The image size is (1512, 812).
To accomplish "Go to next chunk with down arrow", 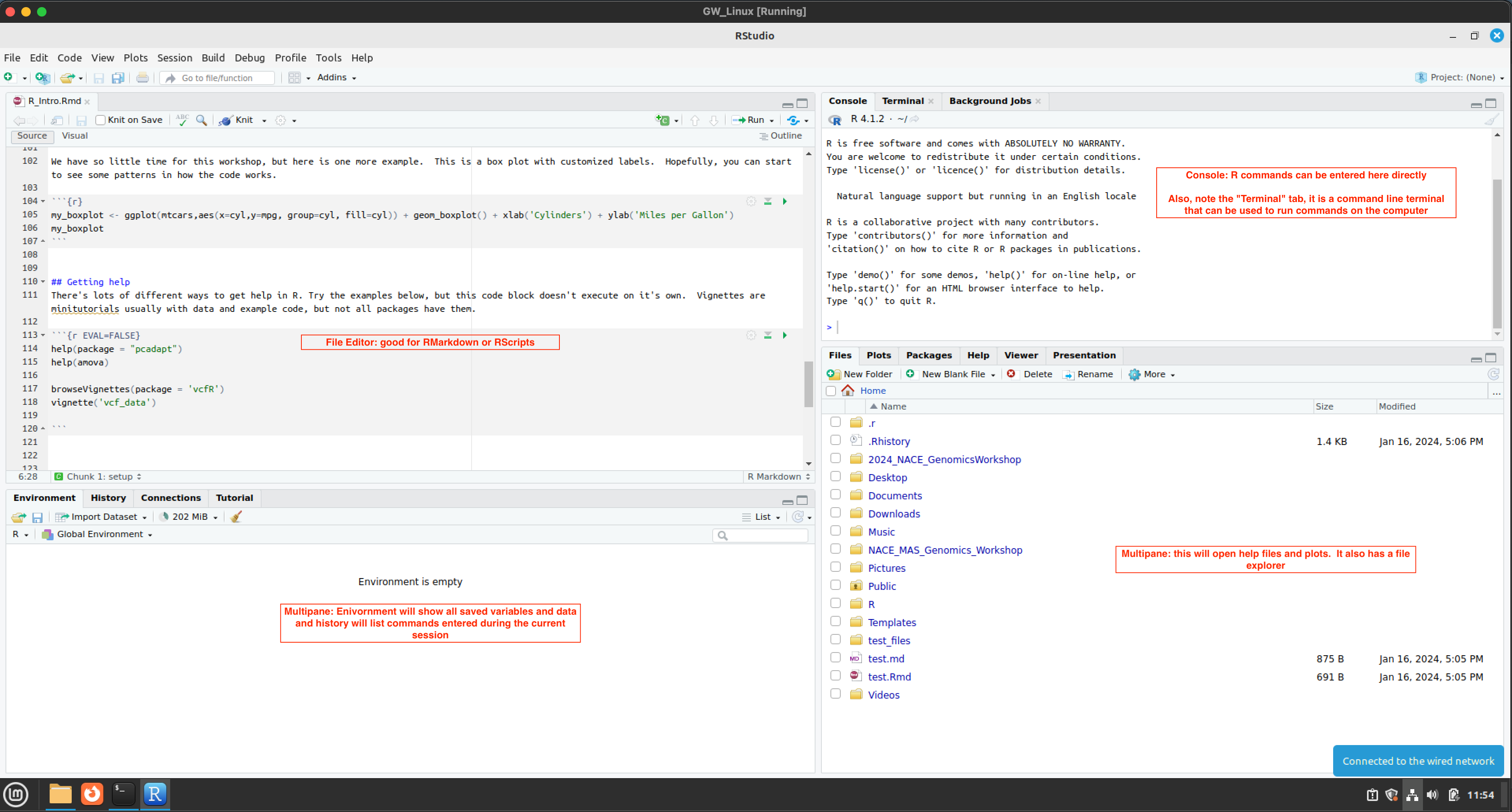I will click(714, 120).
